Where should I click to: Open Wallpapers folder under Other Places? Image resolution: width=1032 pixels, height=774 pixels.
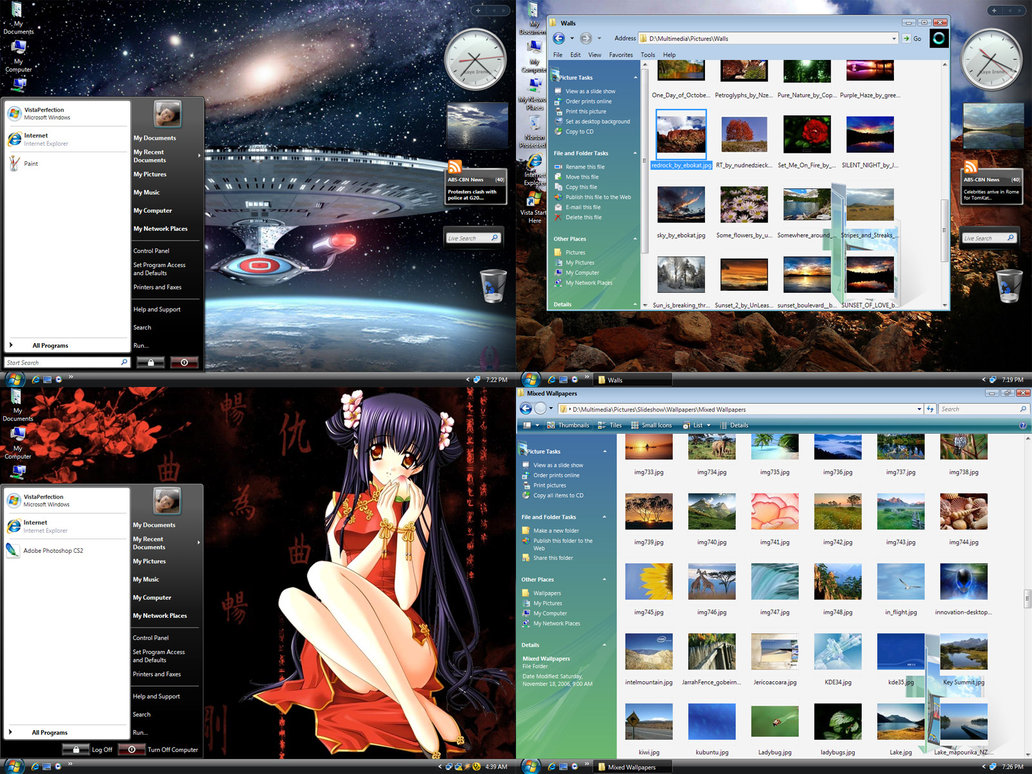(x=547, y=593)
